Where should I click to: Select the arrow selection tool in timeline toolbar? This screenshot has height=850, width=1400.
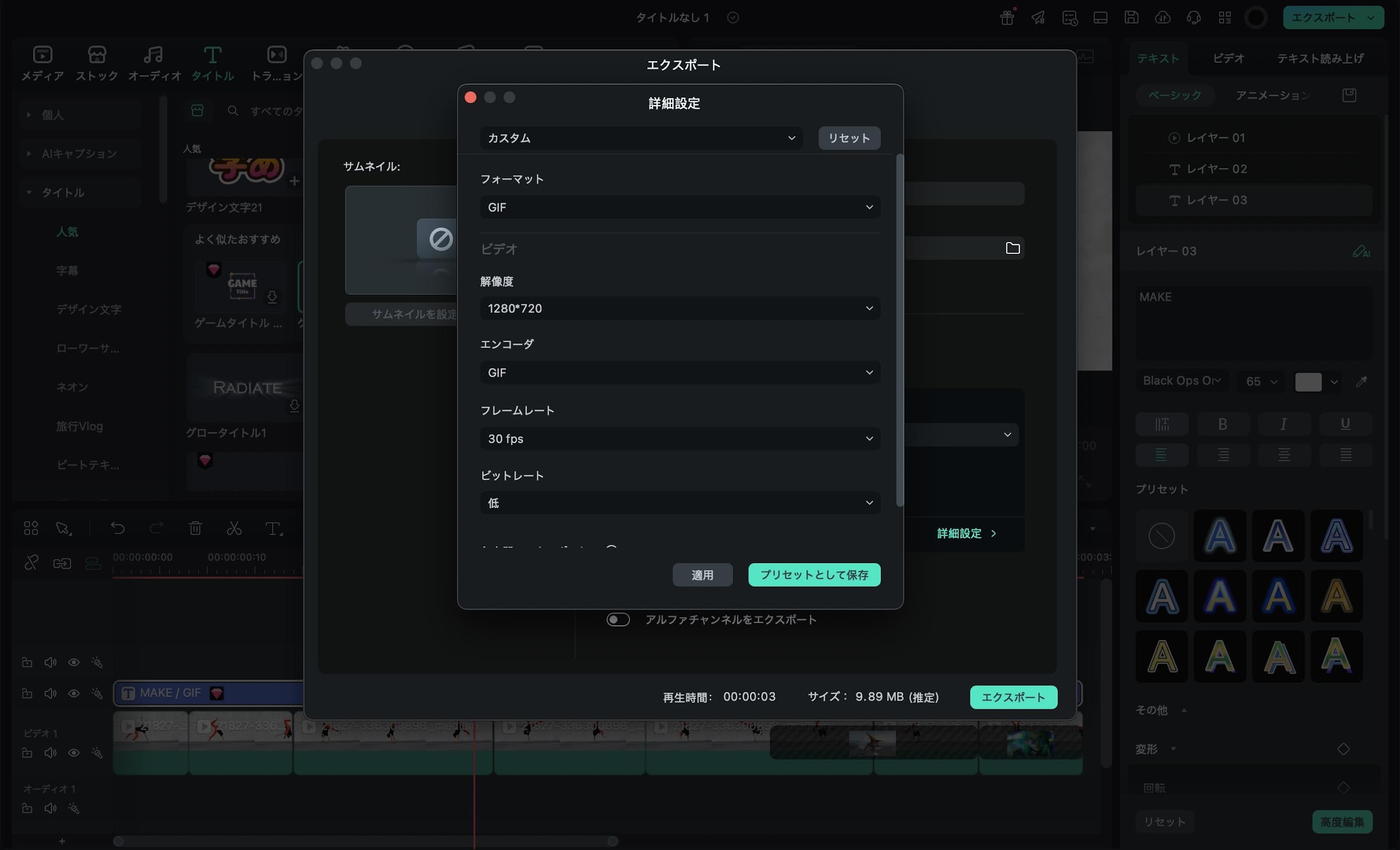63,528
